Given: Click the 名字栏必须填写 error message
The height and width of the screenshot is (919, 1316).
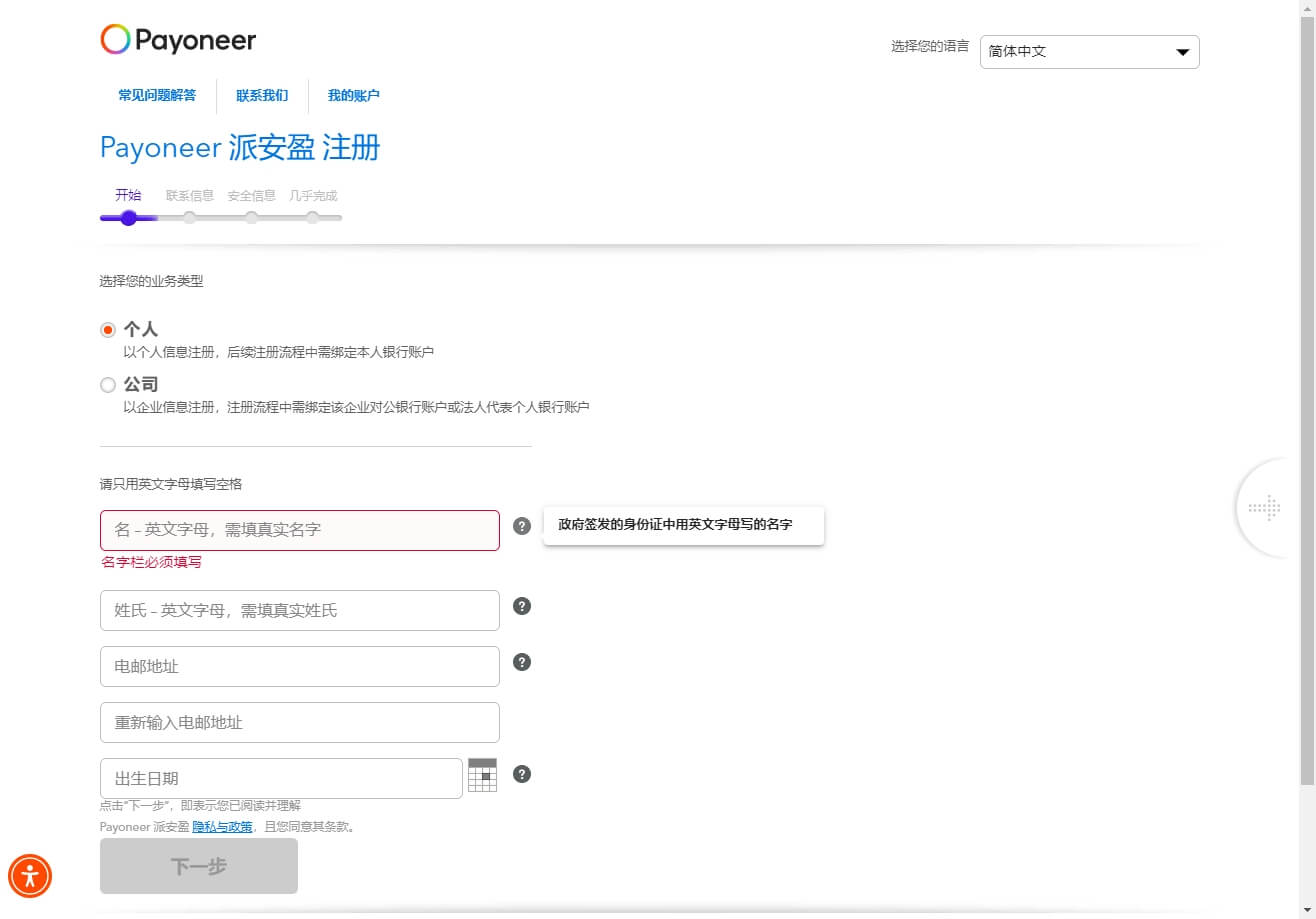Looking at the screenshot, I should (151, 562).
